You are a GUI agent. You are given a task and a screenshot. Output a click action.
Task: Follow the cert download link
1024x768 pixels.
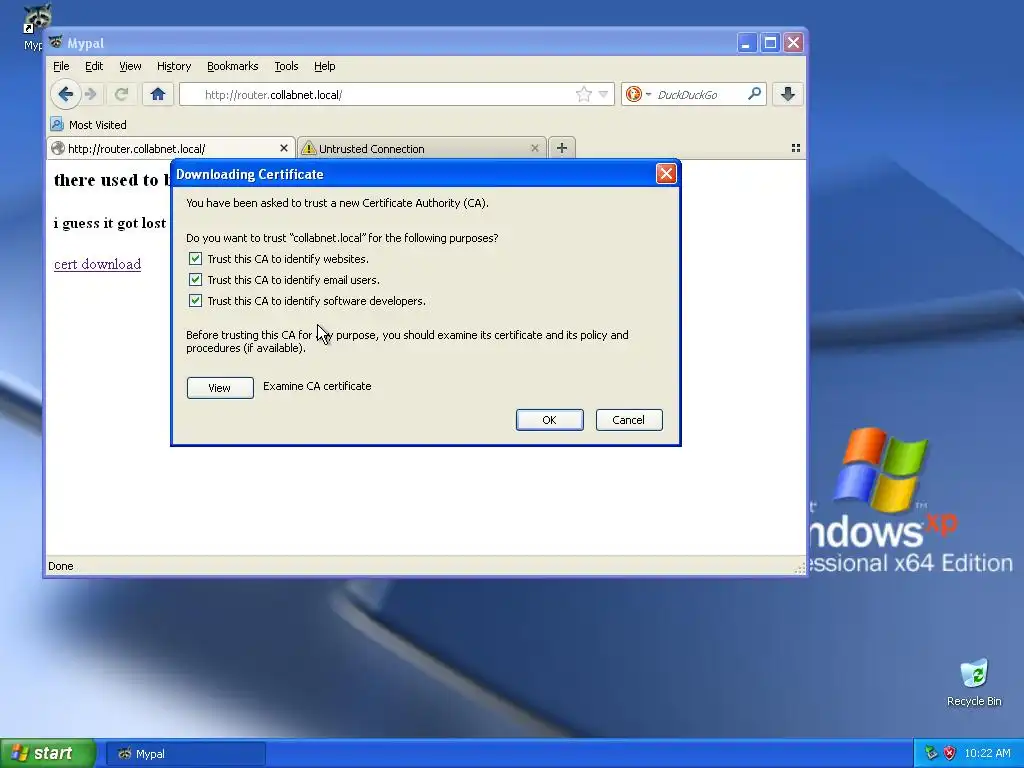coord(97,264)
